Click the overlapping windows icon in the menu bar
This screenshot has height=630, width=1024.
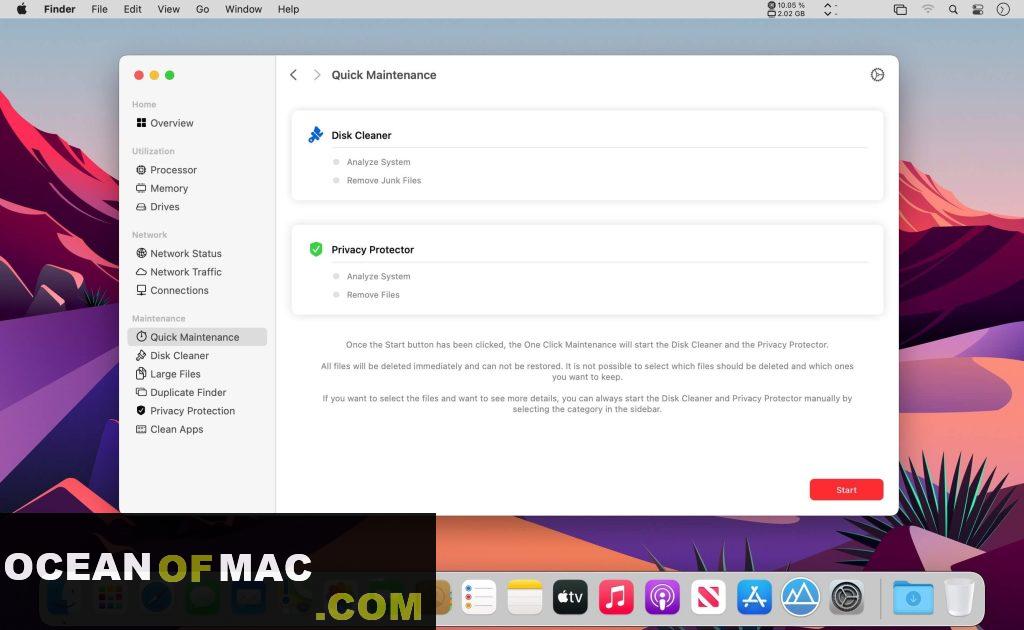(x=900, y=9)
